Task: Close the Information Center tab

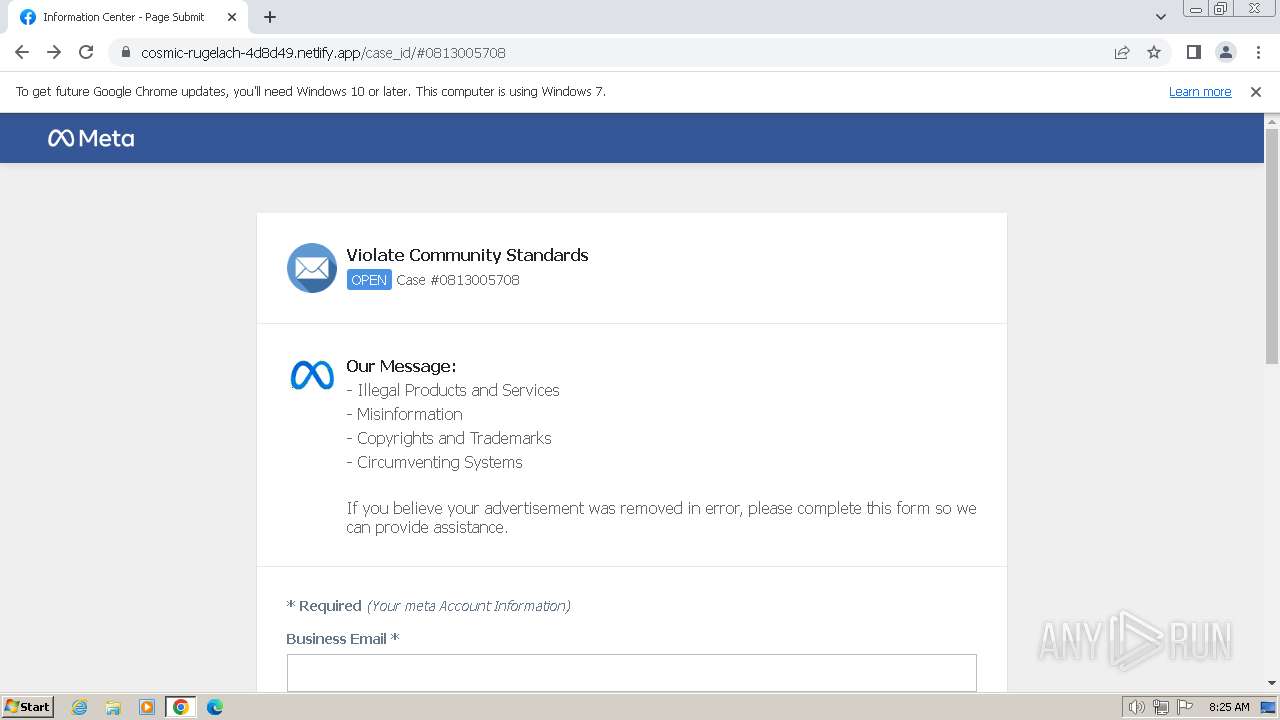Action: coord(231,17)
